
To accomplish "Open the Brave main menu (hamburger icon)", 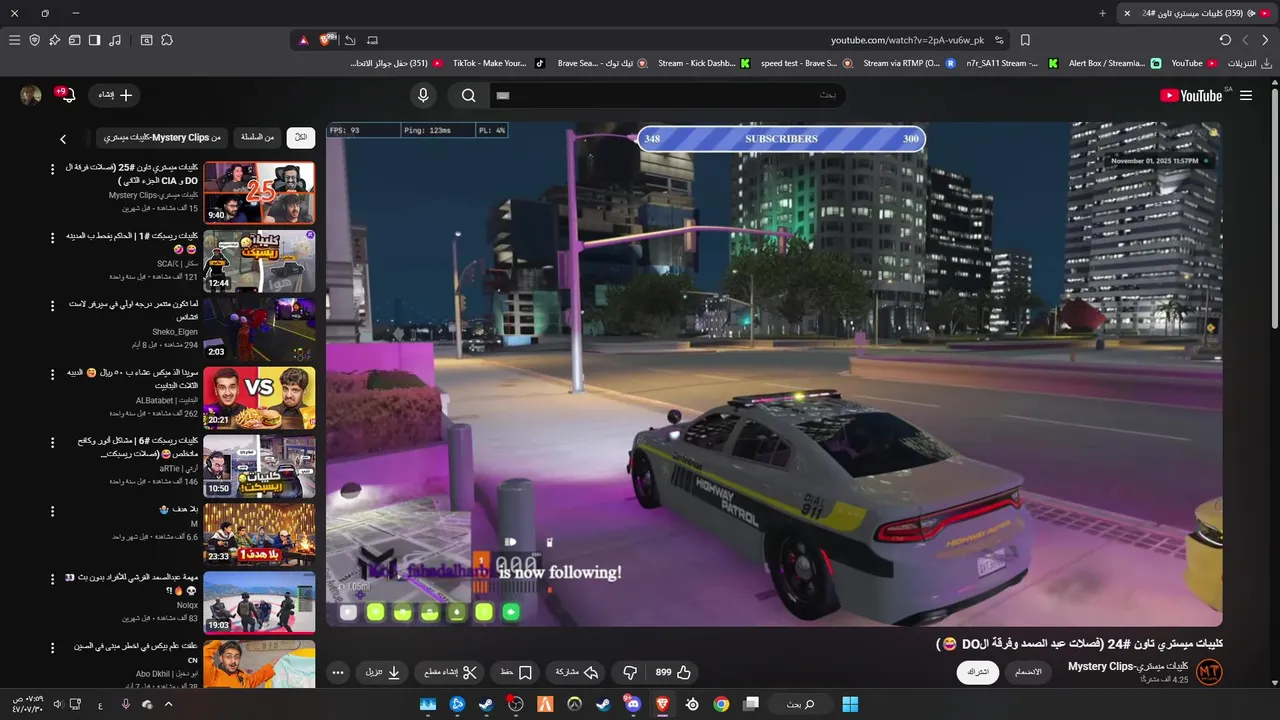I will (14, 40).
